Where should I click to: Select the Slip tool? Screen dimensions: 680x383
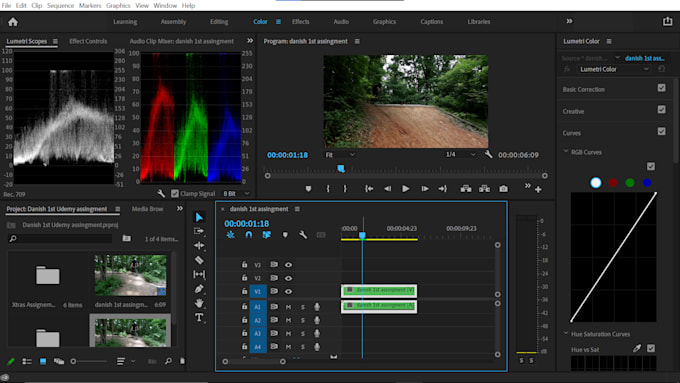coord(199,274)
